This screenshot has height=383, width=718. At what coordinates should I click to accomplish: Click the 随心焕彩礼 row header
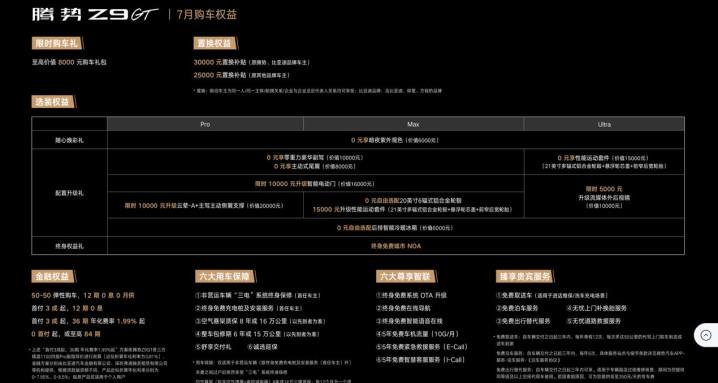(x=70, y=140)
